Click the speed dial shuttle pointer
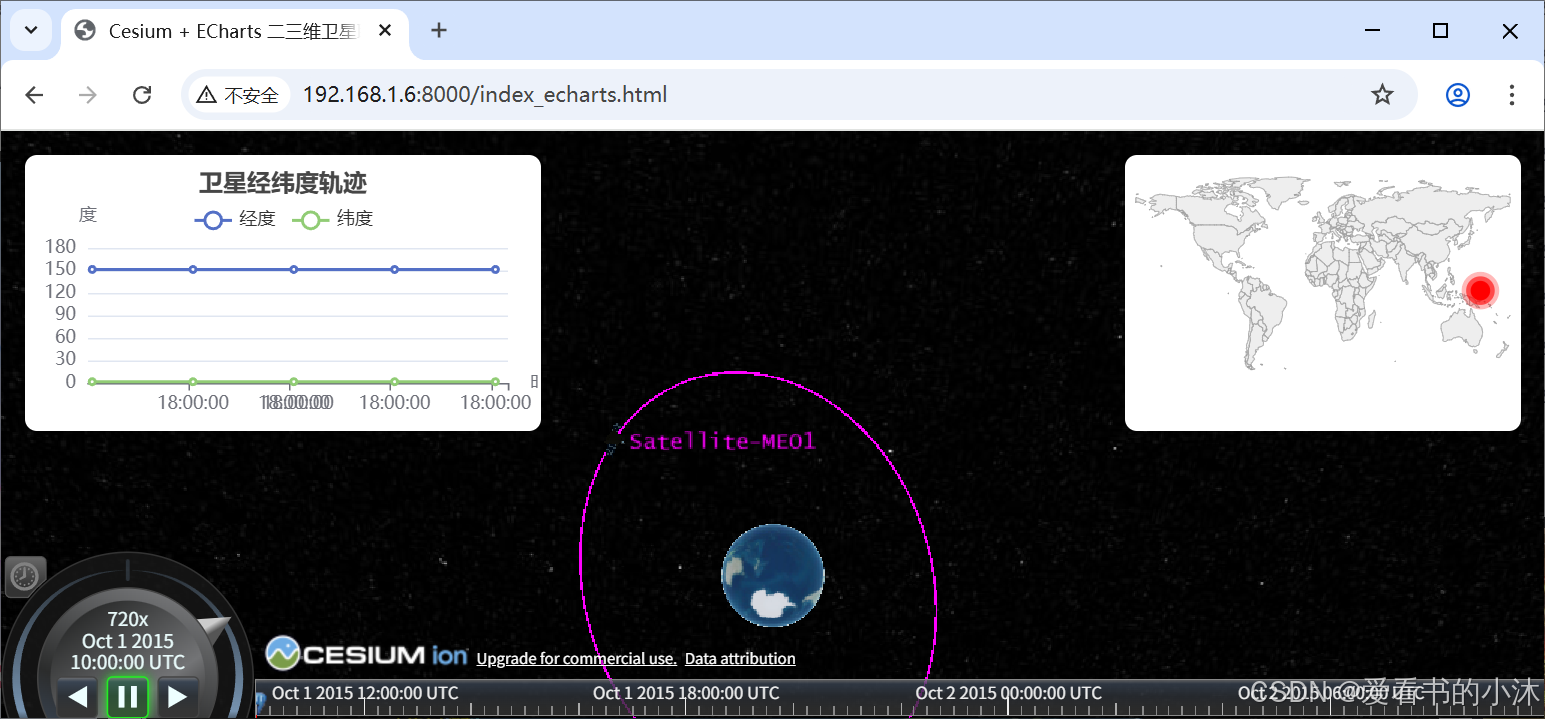 pos(214,630)
